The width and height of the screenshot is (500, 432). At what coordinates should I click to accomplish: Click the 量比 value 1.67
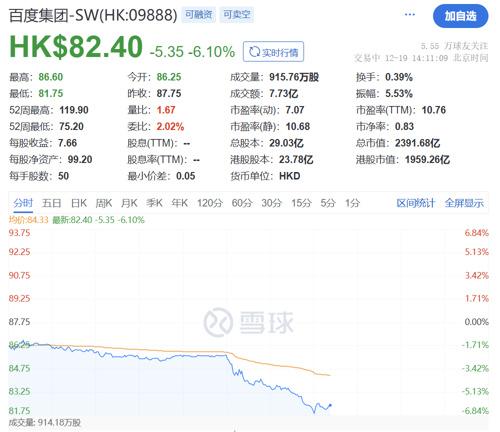point(166,110)
